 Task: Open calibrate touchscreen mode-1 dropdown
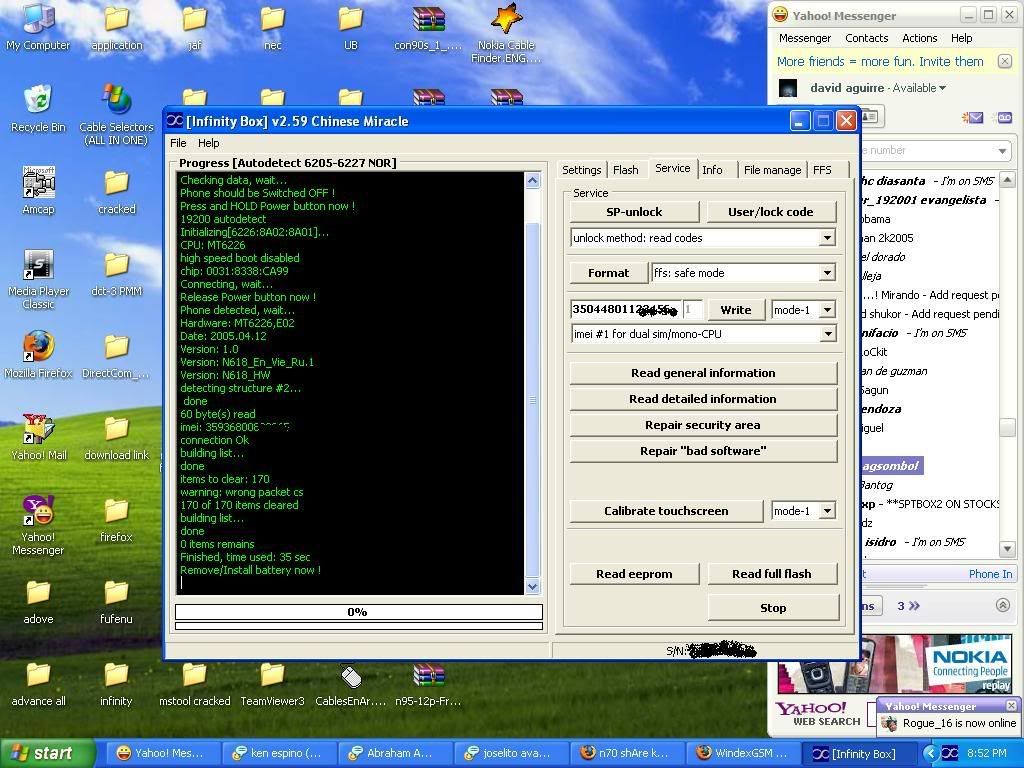pyautogui.click(x=827, y=511)
